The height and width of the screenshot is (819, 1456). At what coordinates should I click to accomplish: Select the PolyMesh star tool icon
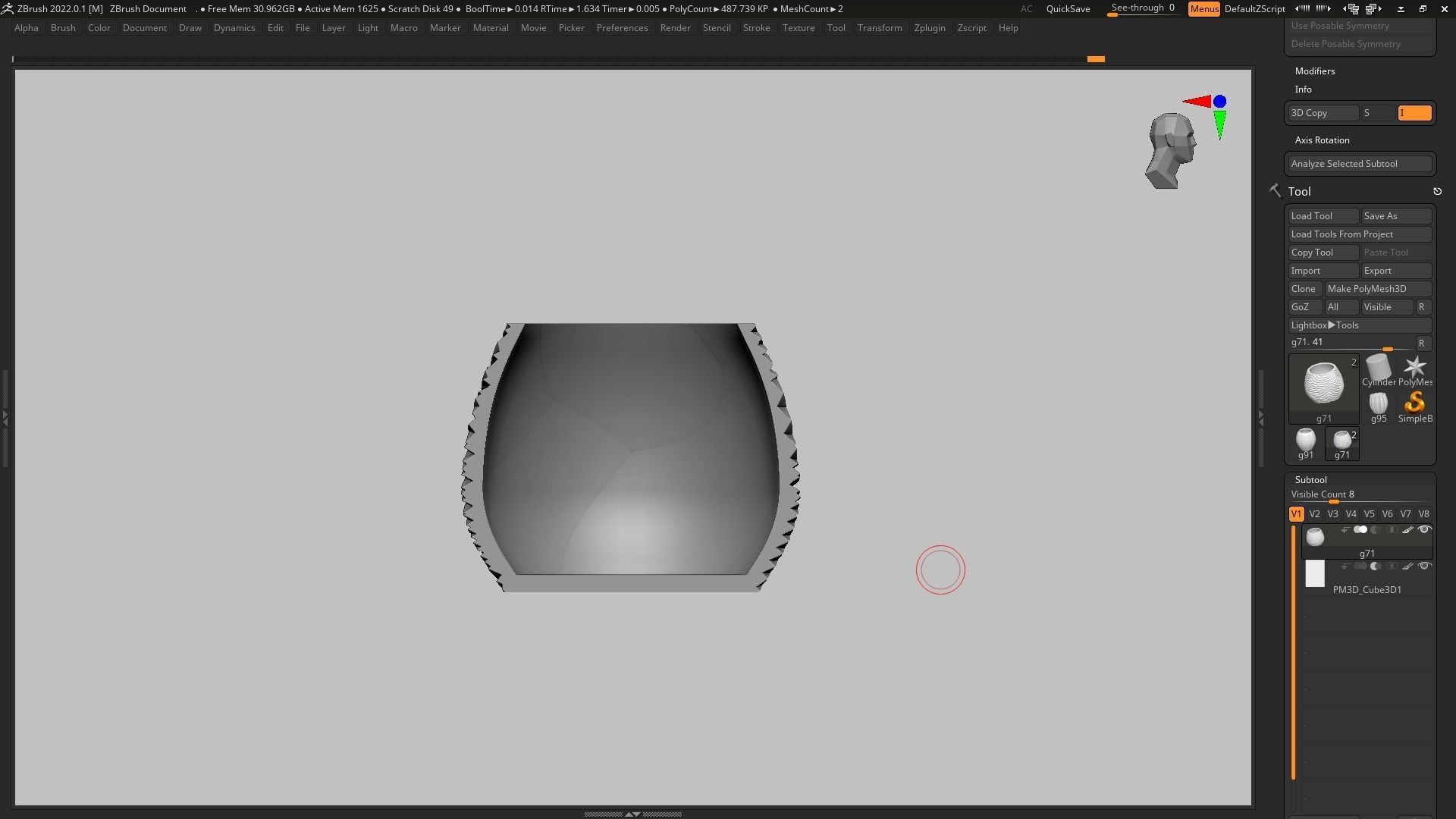(1414, 368)
